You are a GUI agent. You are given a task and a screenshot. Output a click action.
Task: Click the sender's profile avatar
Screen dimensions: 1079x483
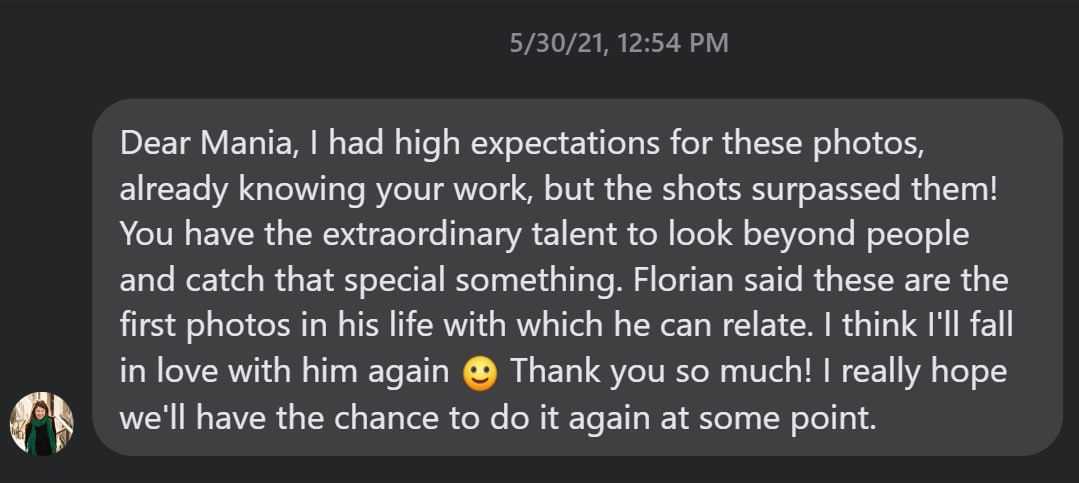coord(42,423)
